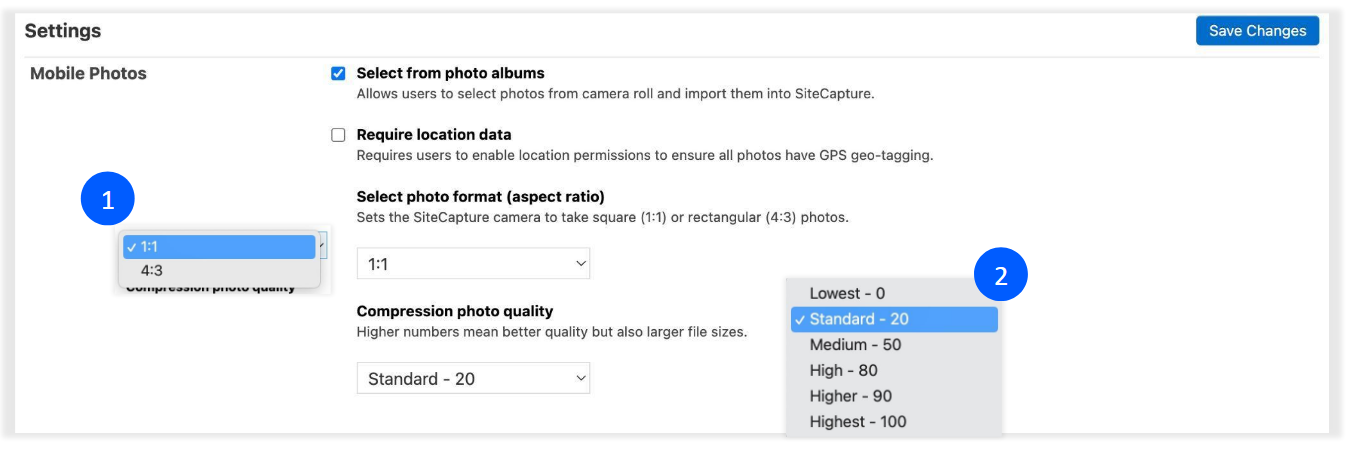Screen dimensions: 1353x450
Task: Click the chevron arrow on the 1:1 dropdown
Action: [580, 264]
